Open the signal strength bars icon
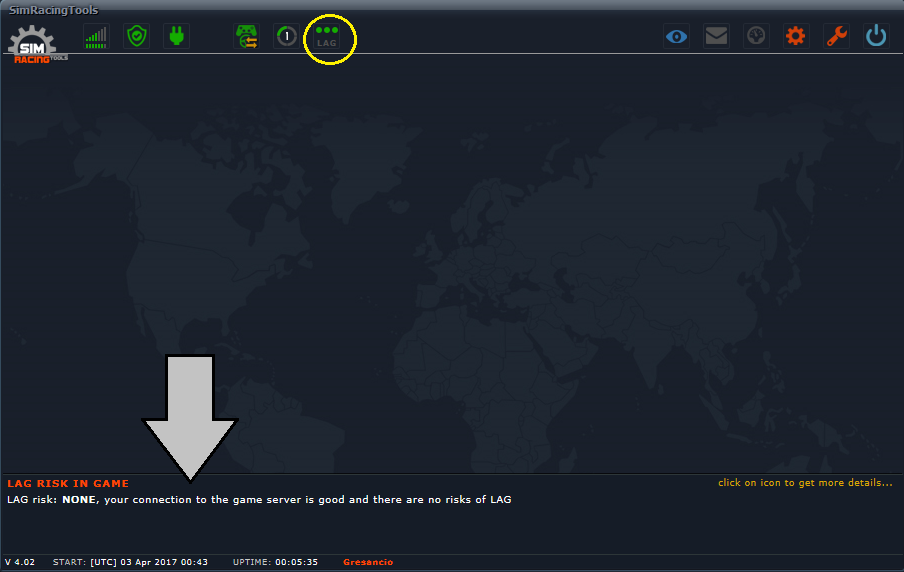This screenshot has width=904, height=572. tap(96, 36)
